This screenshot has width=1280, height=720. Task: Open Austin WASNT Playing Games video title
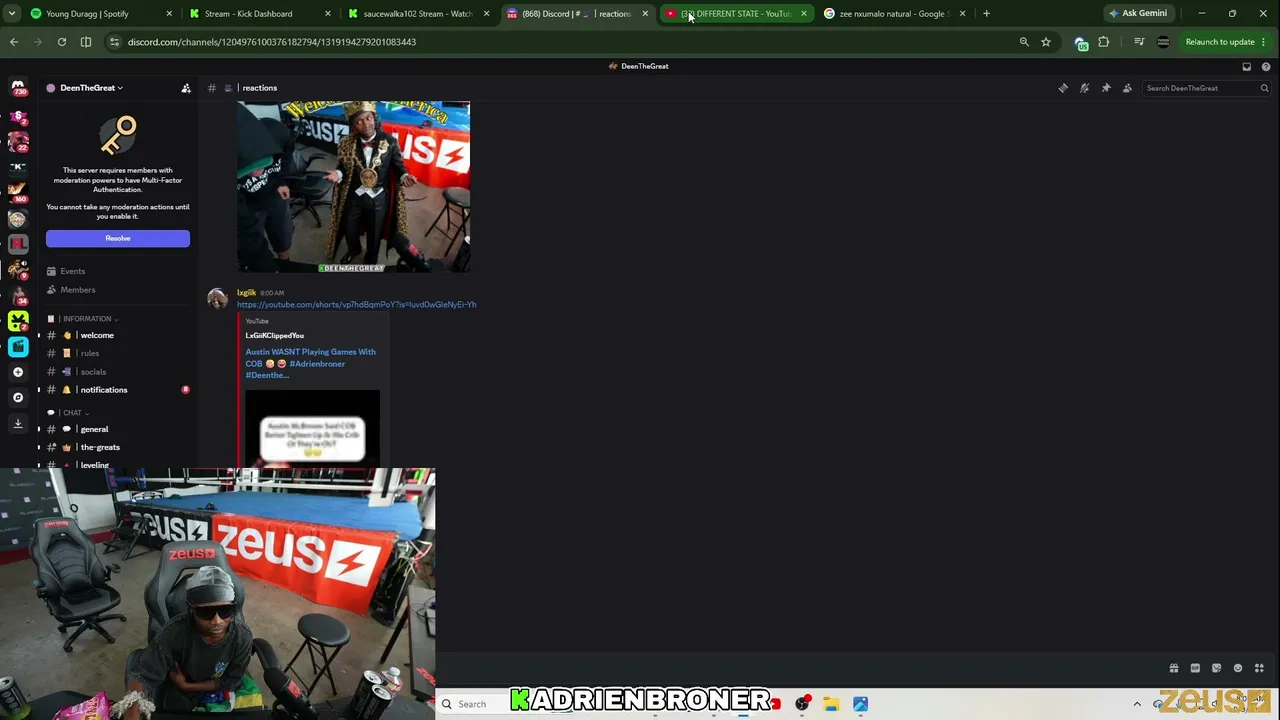tap(311, 363)
